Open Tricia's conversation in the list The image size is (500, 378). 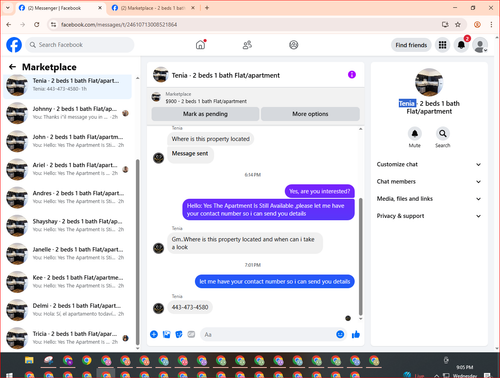pyautogui.click(x=68, y=338)
